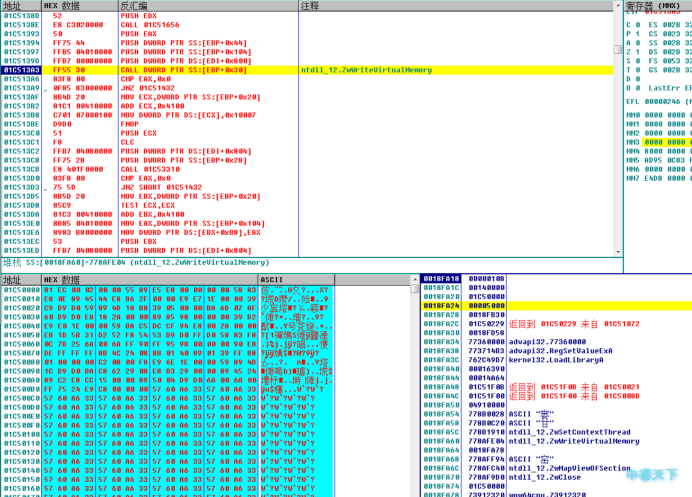Click the 地址 column header in disassembly pane
This screenshot has width=692, height=497.
(x=21, y=6)
